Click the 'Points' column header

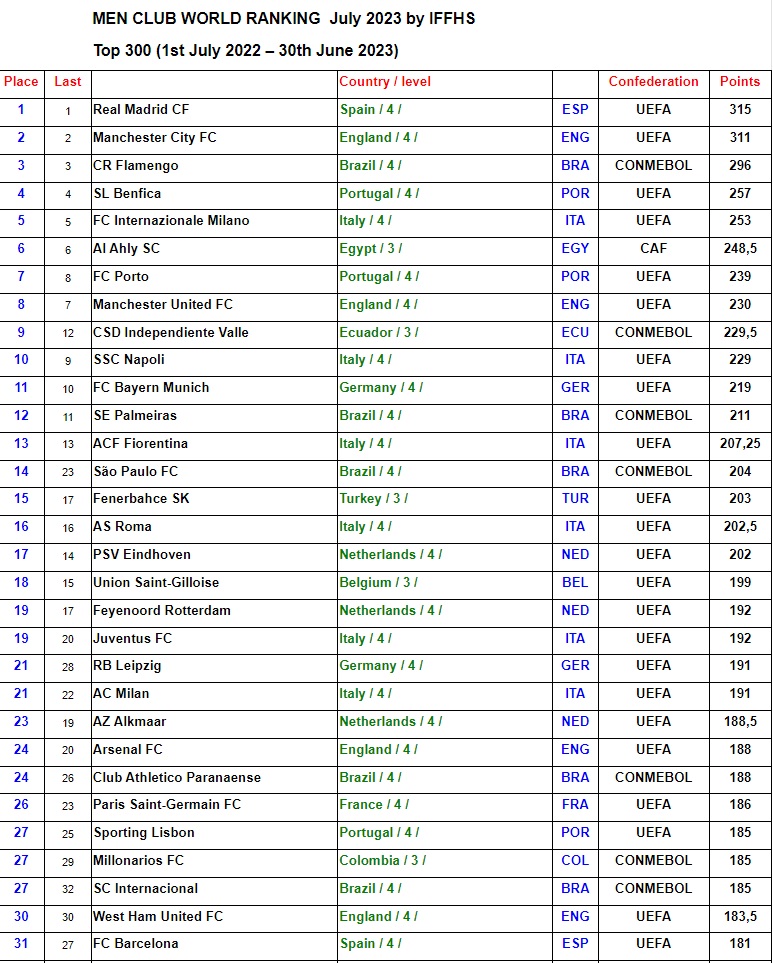click(x=740, y=82)
